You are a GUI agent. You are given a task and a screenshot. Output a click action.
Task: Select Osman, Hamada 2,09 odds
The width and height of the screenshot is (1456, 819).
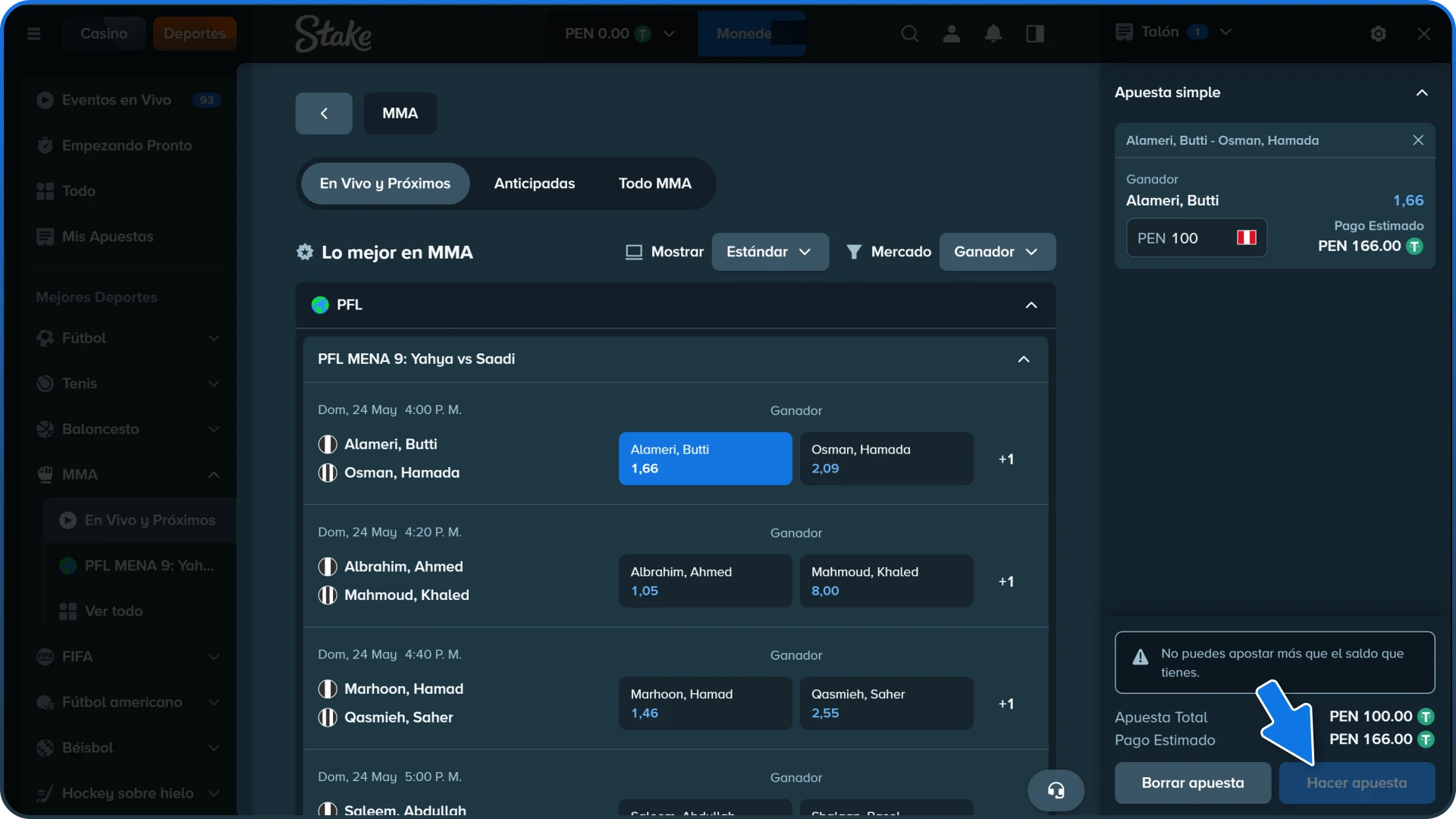coord(886,459)
